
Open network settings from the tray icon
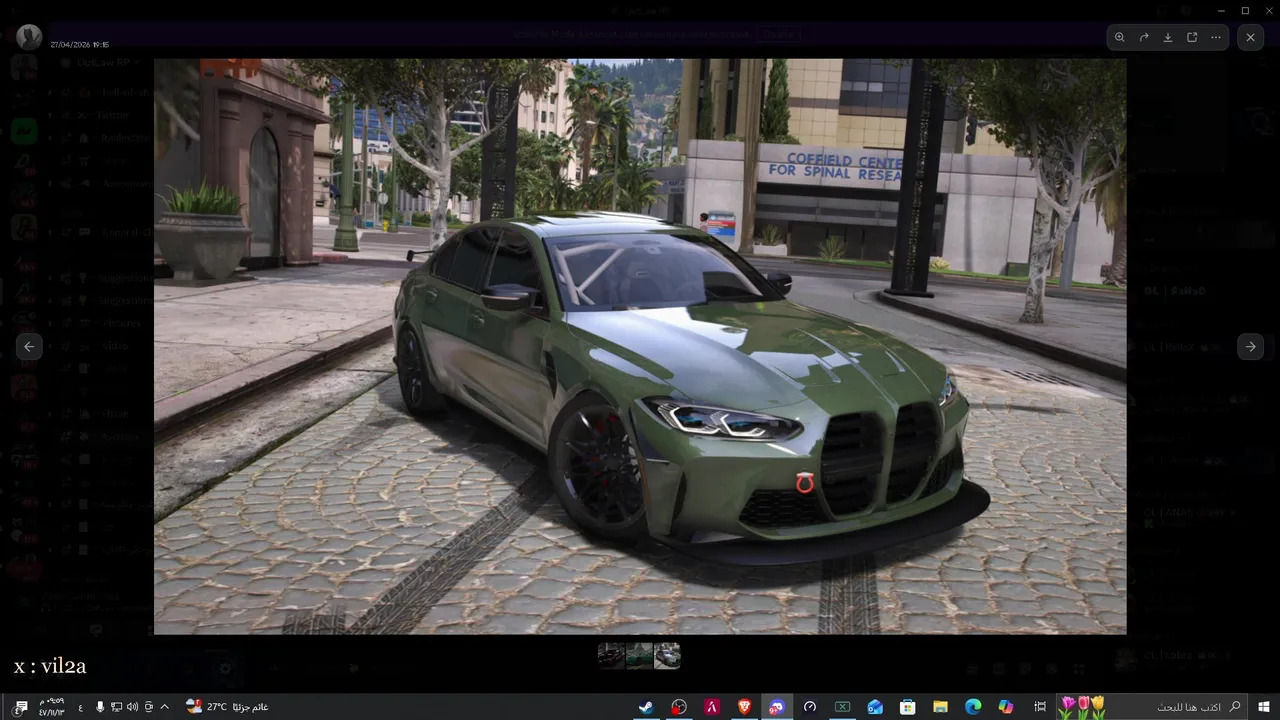[x=116, y=707]
